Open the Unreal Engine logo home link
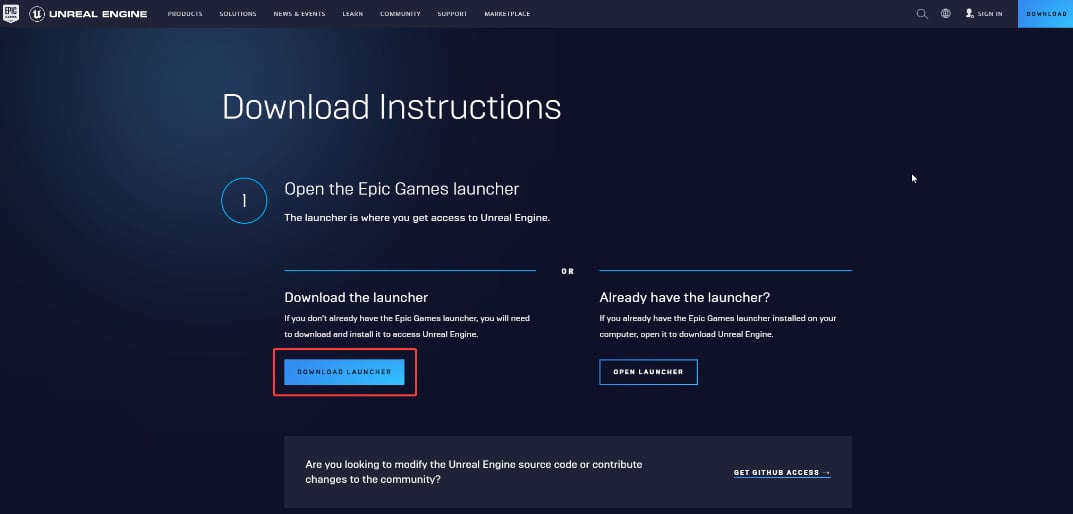The image size is (1073, 514). [x=88, y=14]
